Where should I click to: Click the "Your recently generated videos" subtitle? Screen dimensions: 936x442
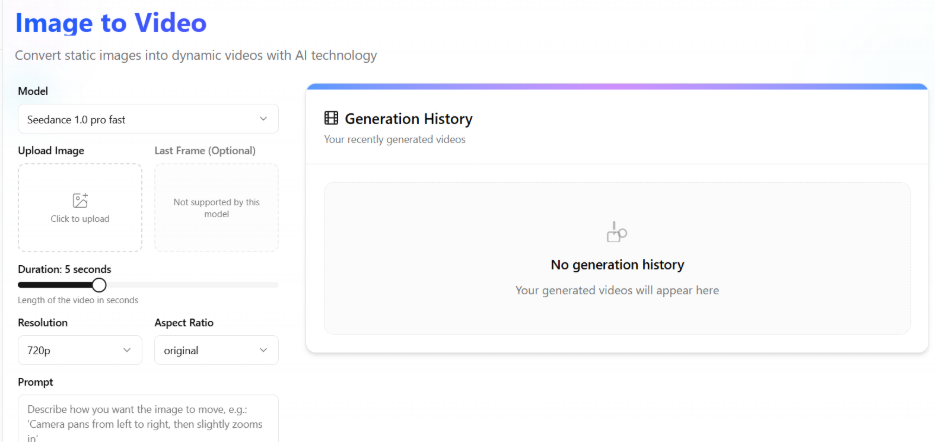(394, 140)
